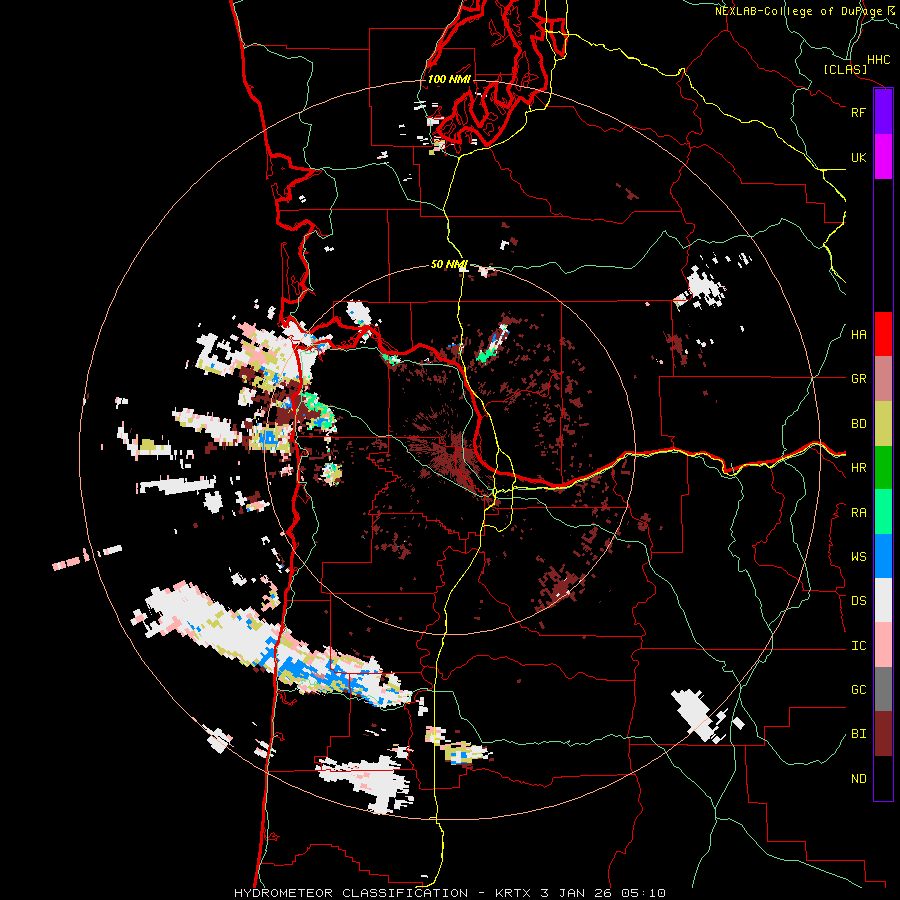
Task: Pick the dark green HR legend swatch
Action: point(883,467)
